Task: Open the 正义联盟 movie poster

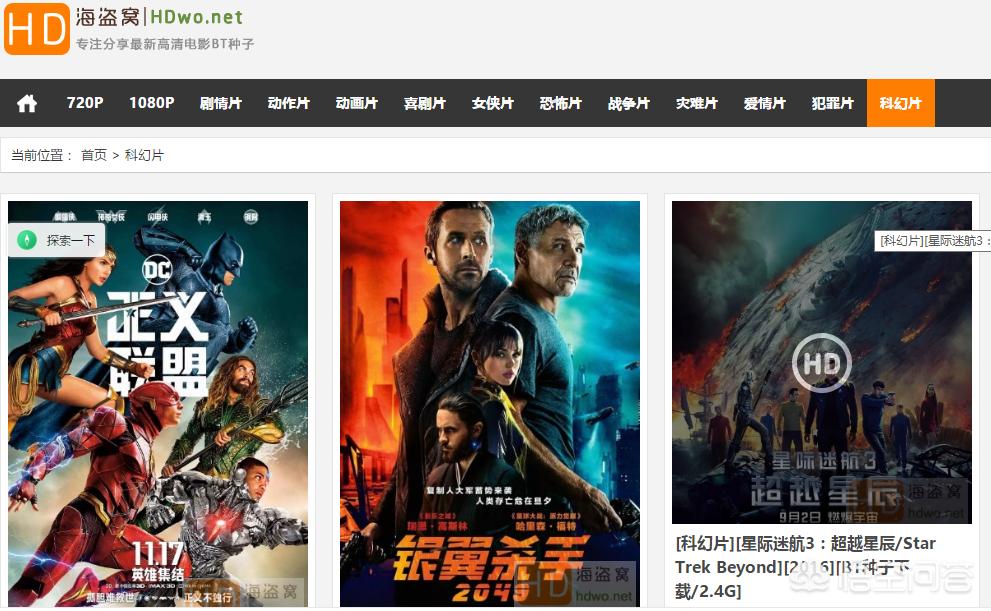Action: pos(158,404)
